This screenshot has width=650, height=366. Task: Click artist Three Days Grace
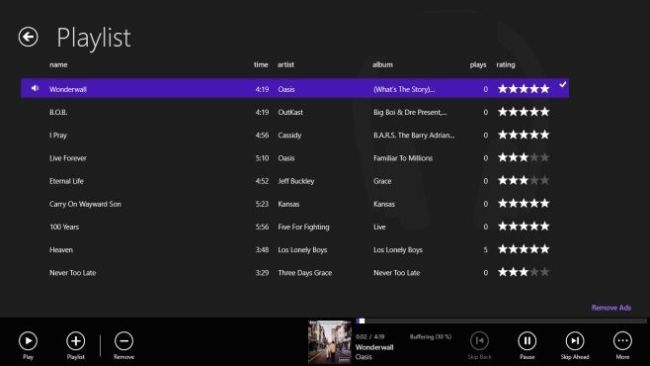pos(305,273)
